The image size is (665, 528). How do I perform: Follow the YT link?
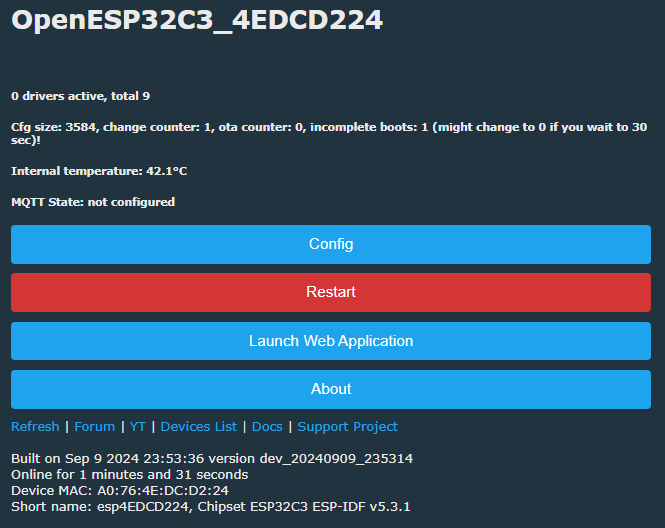pos(137,426)
